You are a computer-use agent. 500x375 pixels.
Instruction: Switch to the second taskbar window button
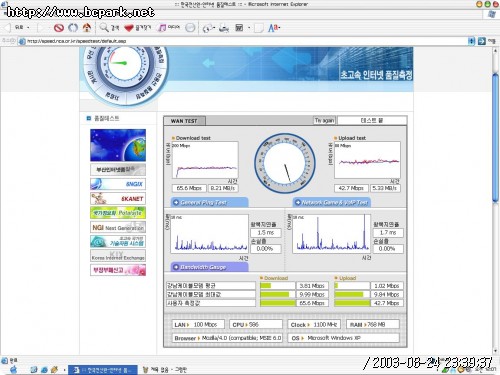click(165, 369)
